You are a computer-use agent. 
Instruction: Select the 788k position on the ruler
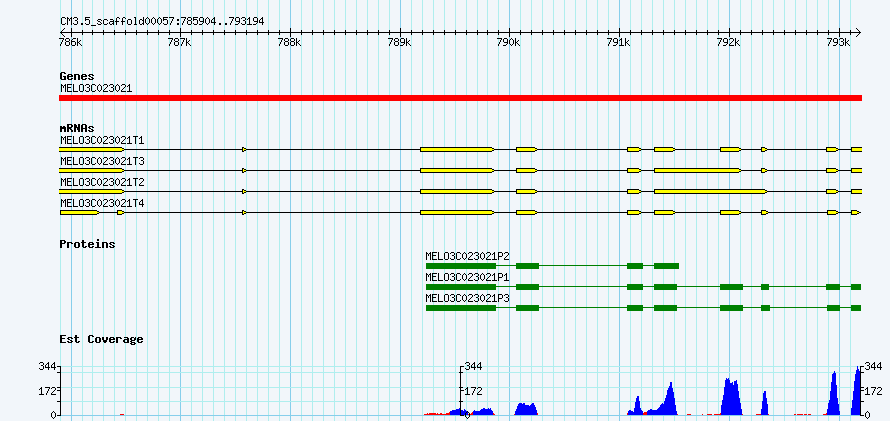pyautogui.click(x=290, y=43)
